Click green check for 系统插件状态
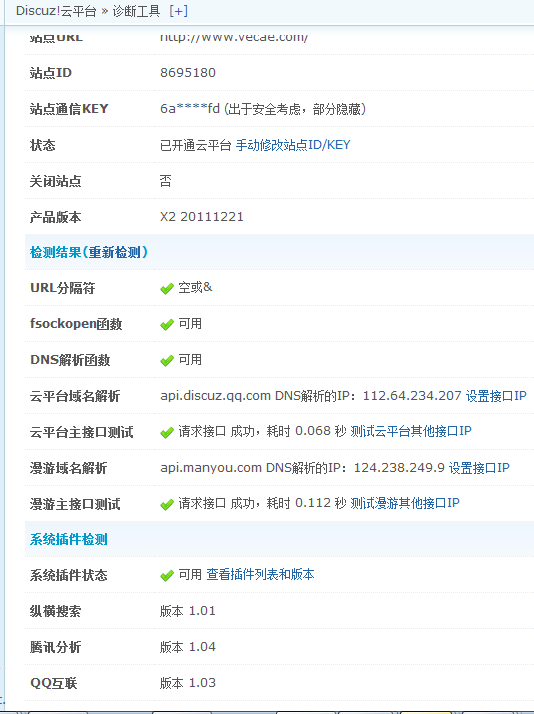The image size is (534, 714). point(167,576)
